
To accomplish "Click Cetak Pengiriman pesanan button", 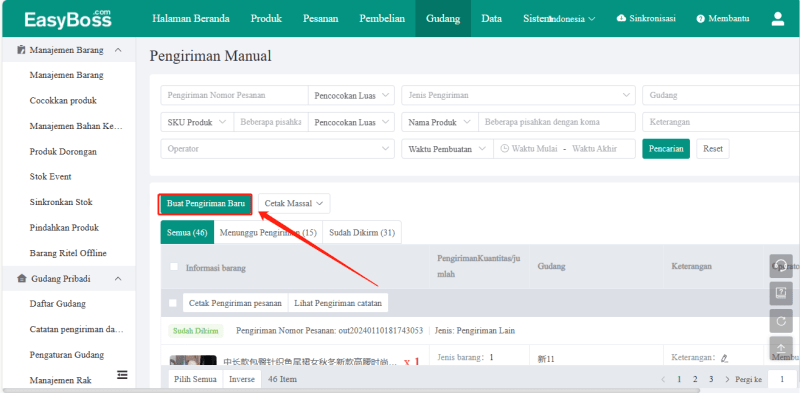I will [235, 303].
